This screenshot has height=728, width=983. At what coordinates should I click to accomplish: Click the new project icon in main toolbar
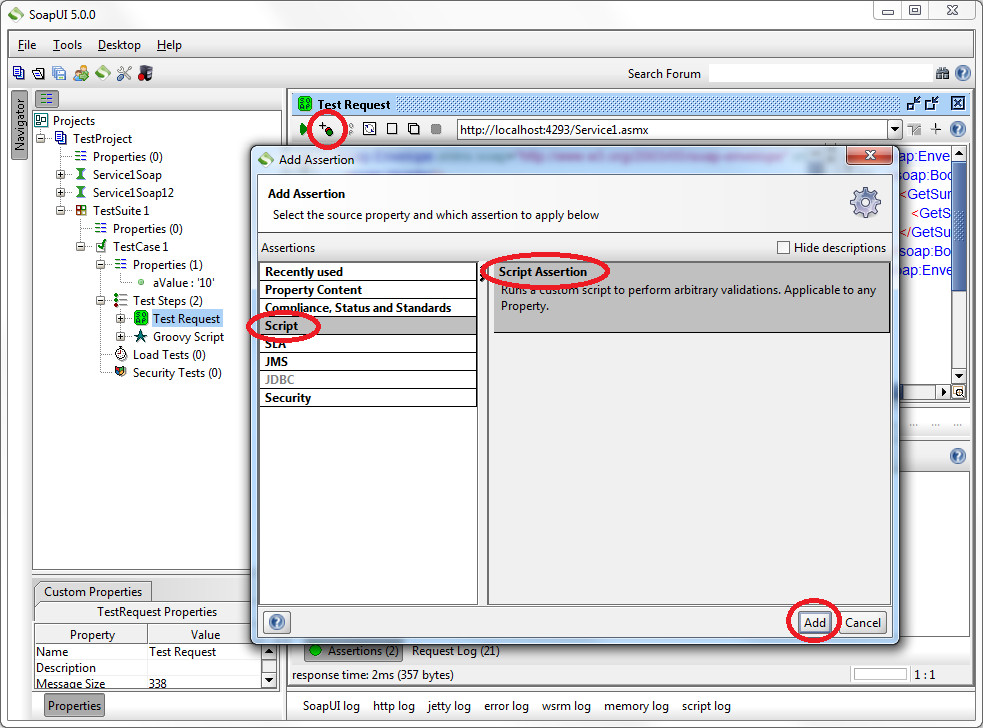[x=18, y=73]
